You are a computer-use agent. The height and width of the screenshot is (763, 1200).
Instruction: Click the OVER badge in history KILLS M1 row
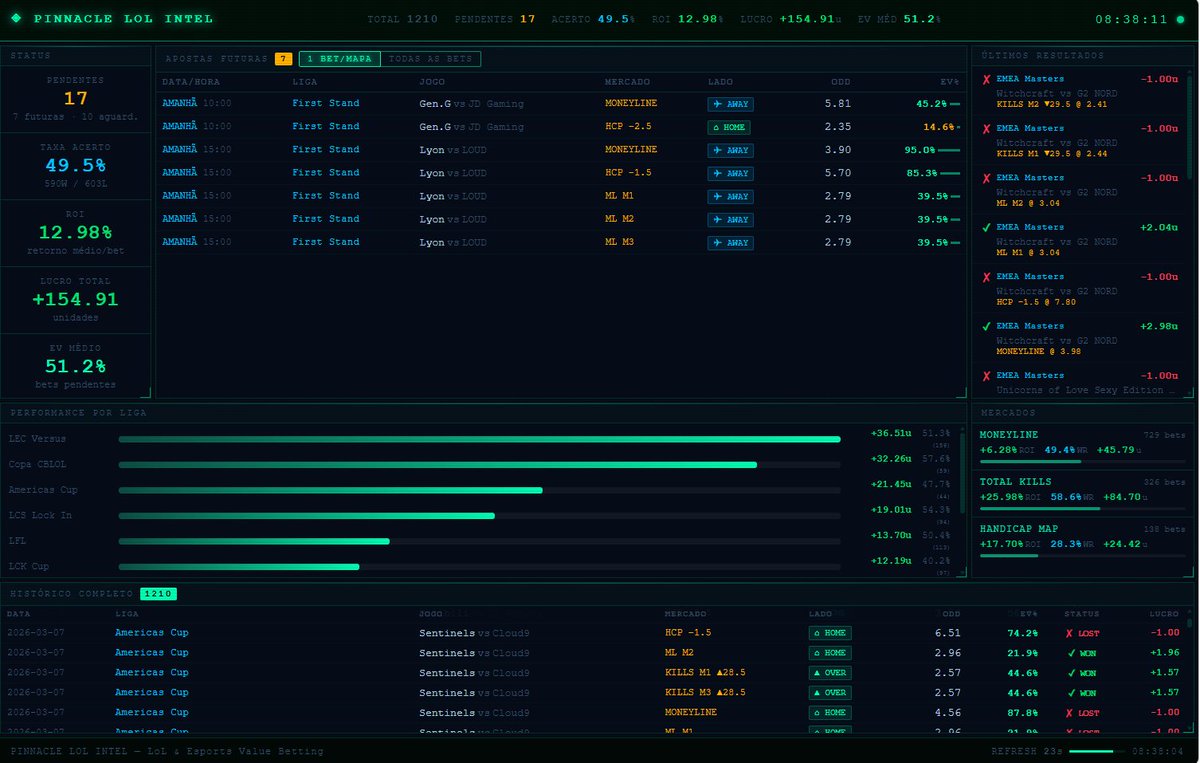click(830, 673)
